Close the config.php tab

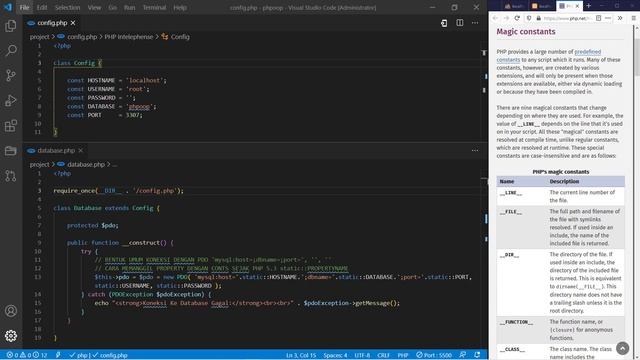point(73,23)
